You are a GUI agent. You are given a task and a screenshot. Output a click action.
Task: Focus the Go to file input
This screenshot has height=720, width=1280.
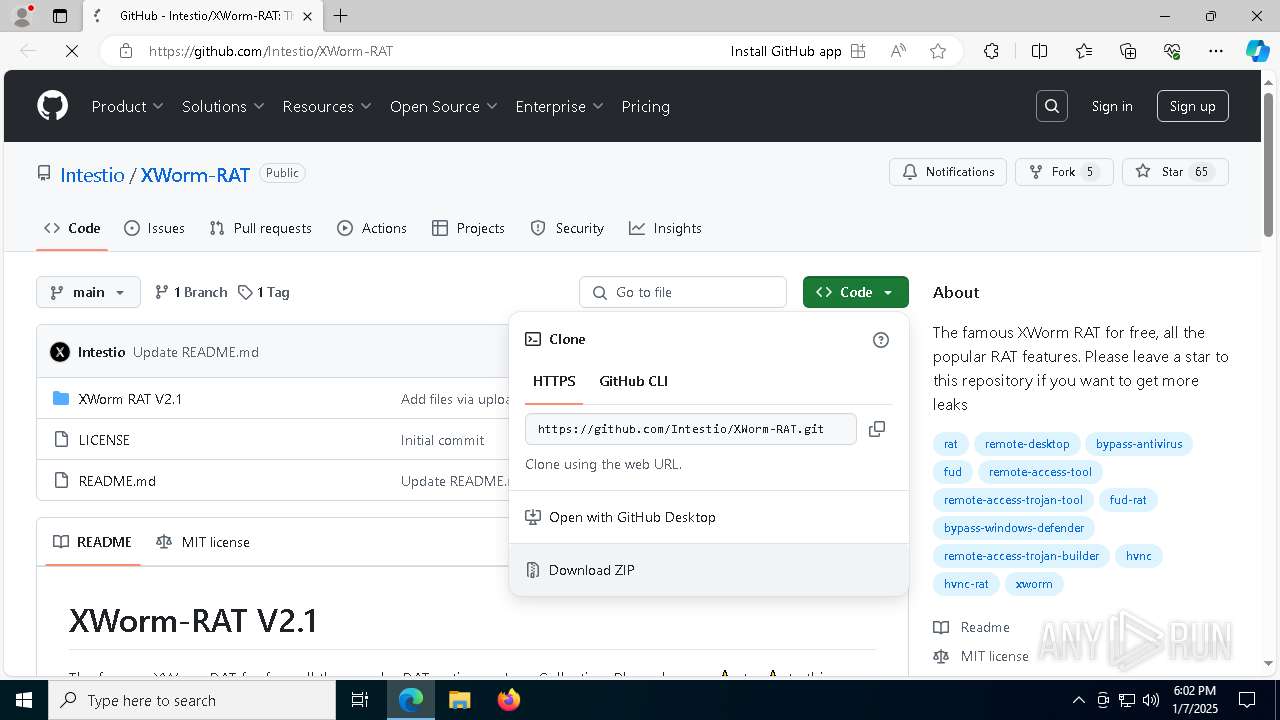pos(683,292)
